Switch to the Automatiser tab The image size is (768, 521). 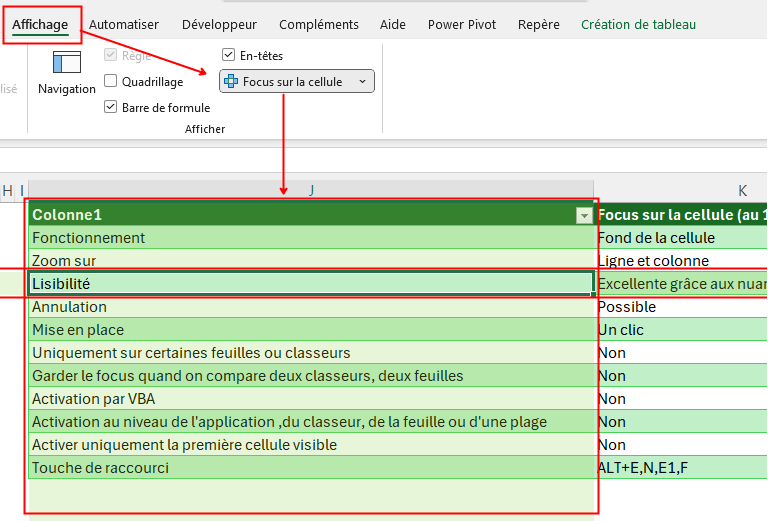pos(124,24)
